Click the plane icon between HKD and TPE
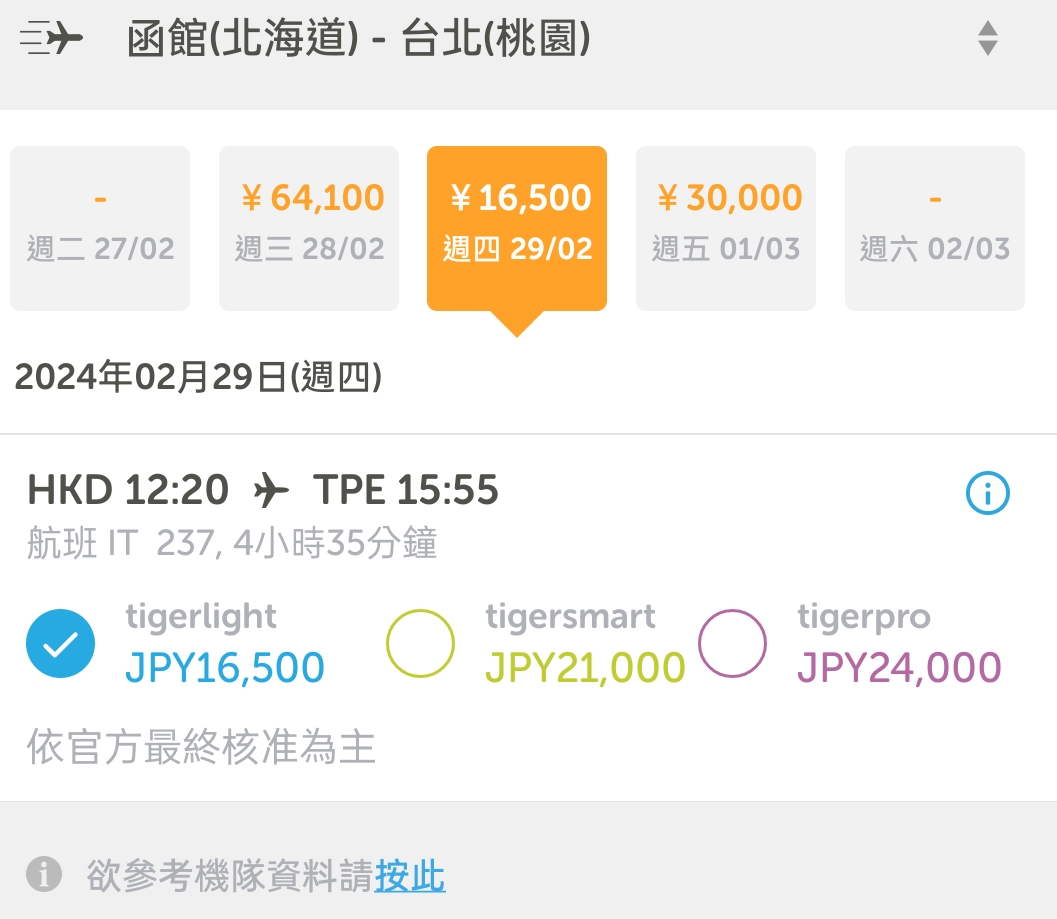 pyautogui.click(x=271, y=491)
